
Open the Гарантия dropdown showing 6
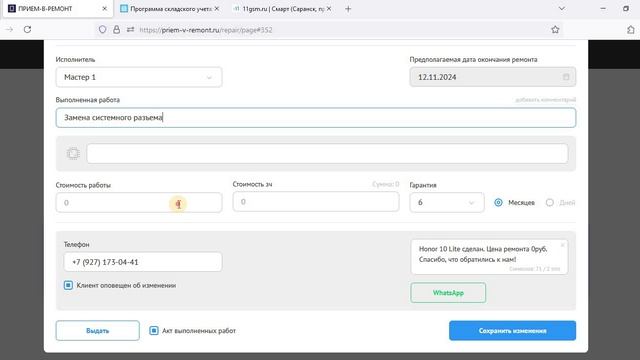click(x=447, y=202)
